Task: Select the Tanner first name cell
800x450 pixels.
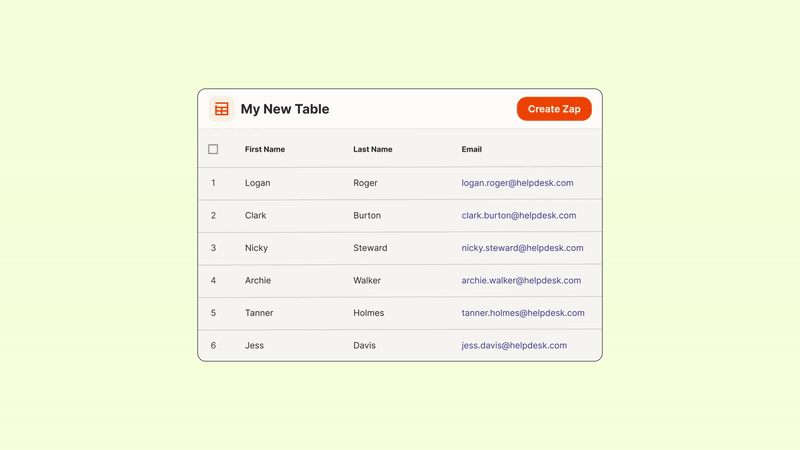Action: pos(260,313)
